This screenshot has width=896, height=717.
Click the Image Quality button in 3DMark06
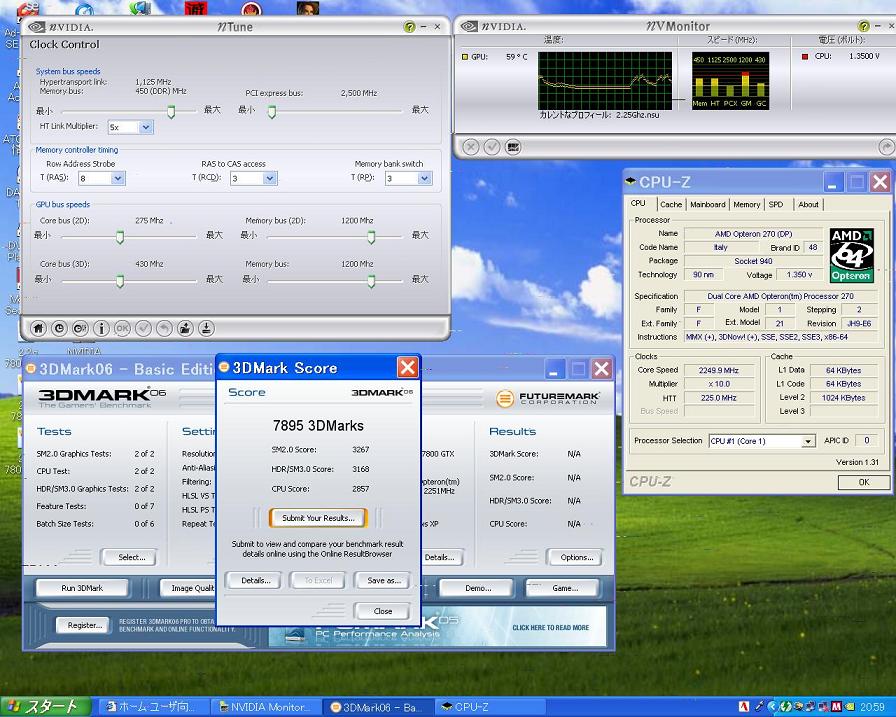point(187,588)
